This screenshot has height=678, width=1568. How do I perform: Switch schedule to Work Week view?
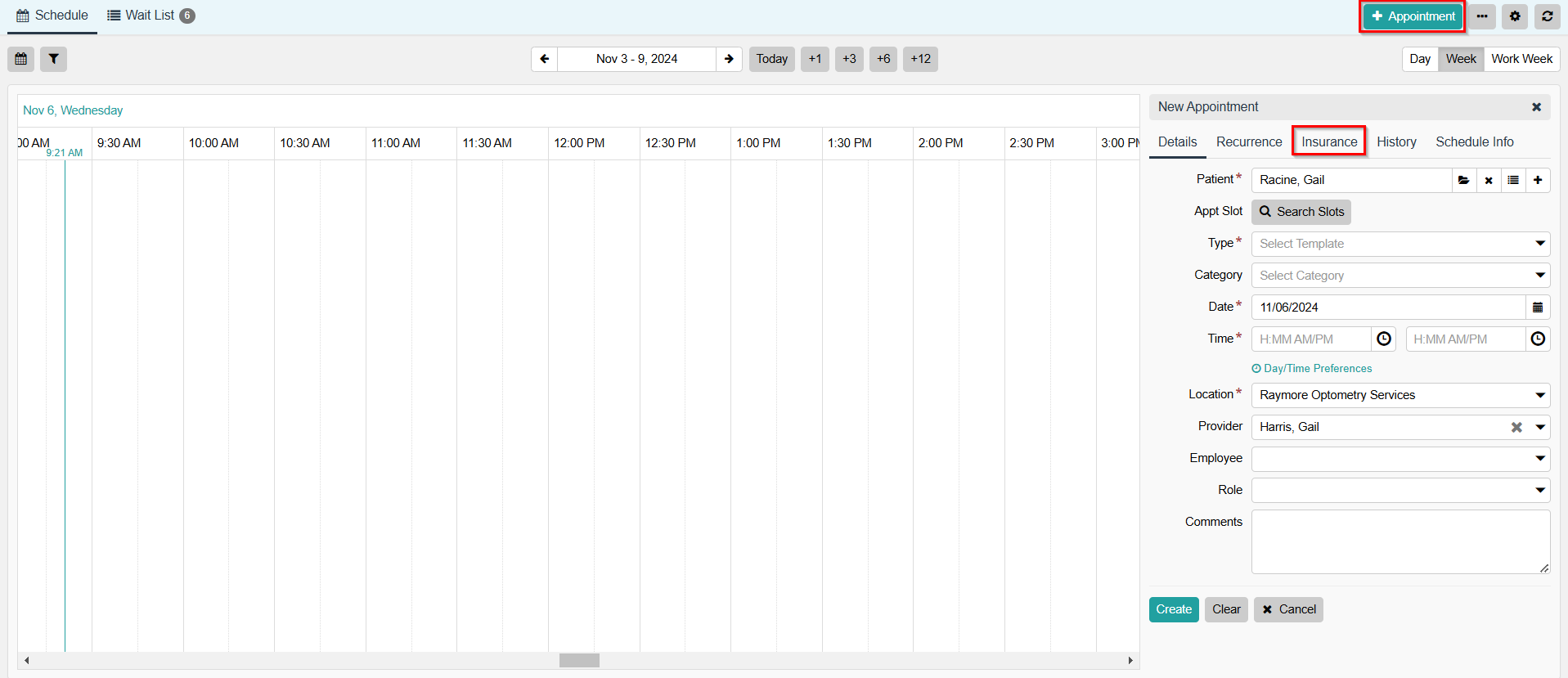[x=1521, y=59]
